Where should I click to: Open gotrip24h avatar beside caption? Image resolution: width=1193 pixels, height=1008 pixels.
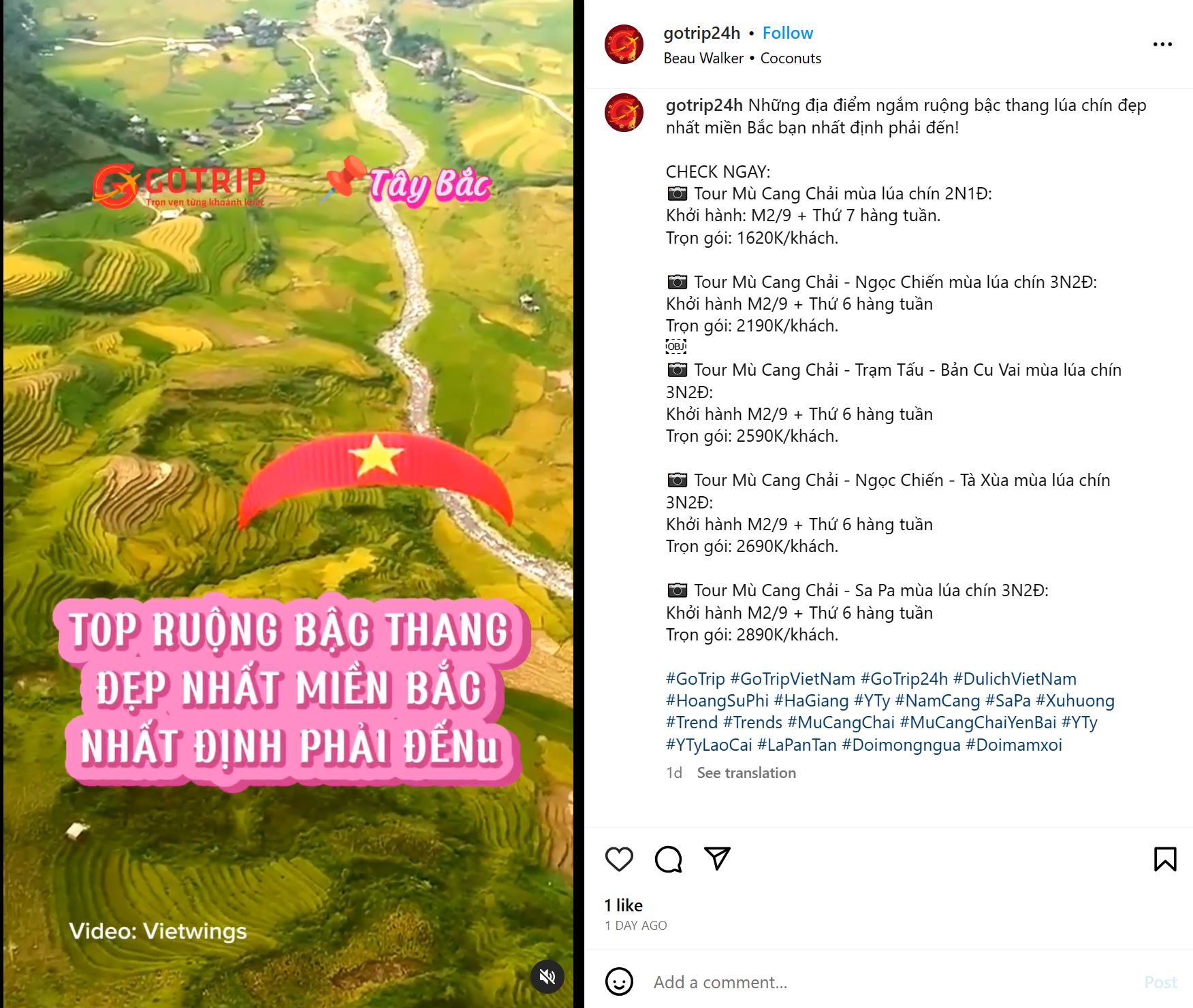624,112
